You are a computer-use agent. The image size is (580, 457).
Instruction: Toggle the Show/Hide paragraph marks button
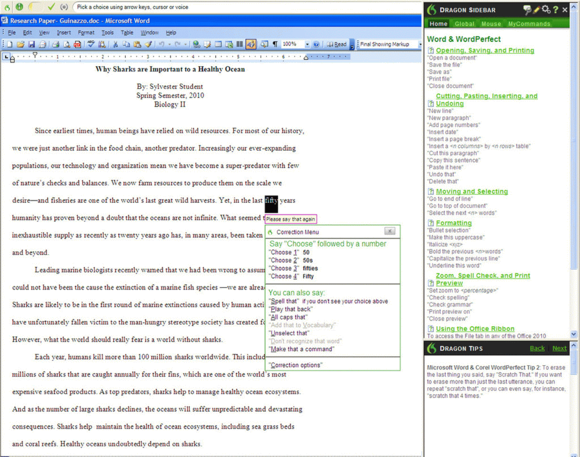coord(275,44)
